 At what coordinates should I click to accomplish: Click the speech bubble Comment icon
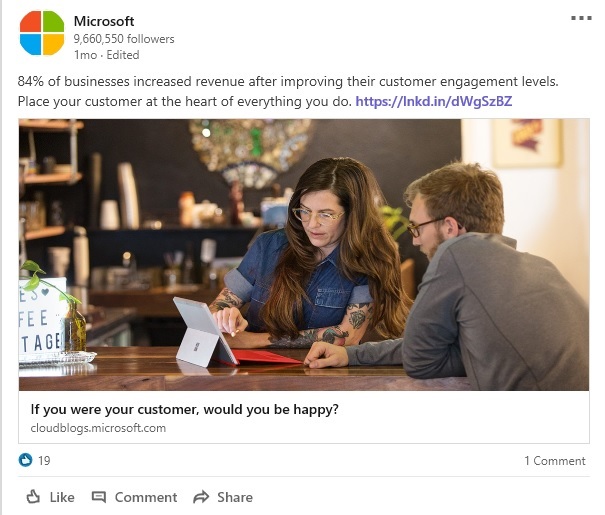99,497
